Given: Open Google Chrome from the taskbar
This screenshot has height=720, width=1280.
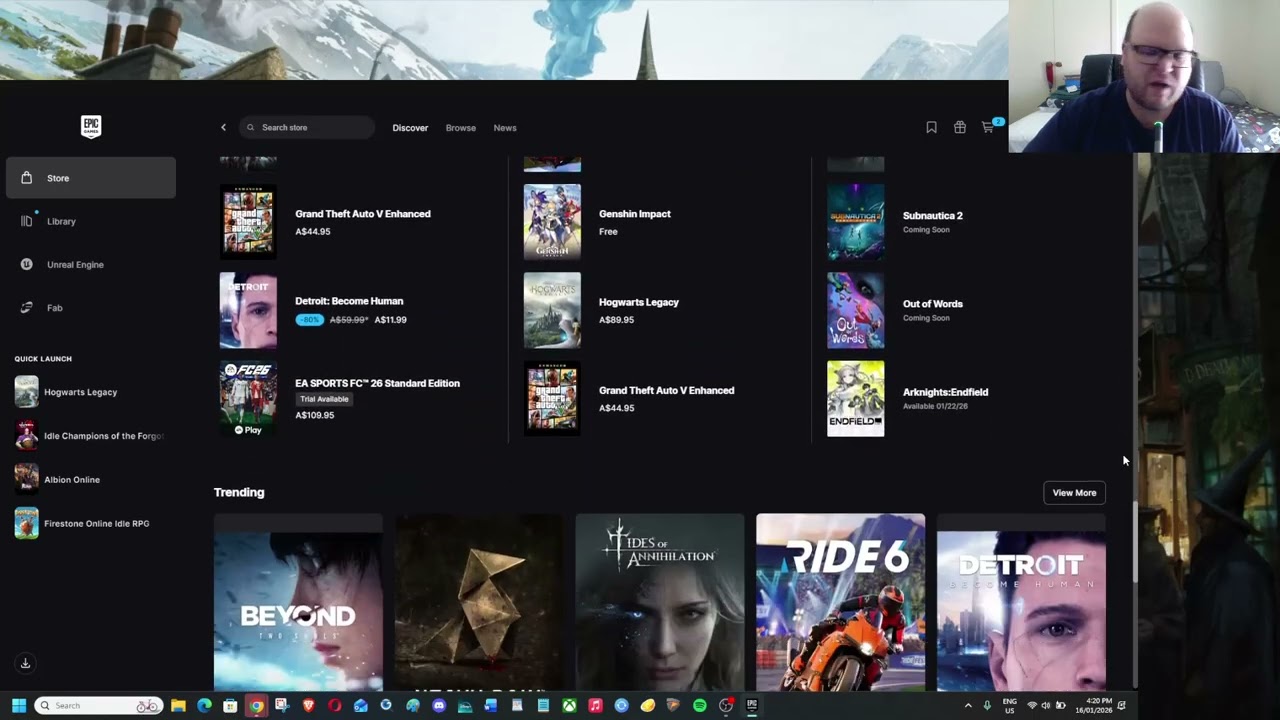Looking at the screenshot, I should pos(256,705).
